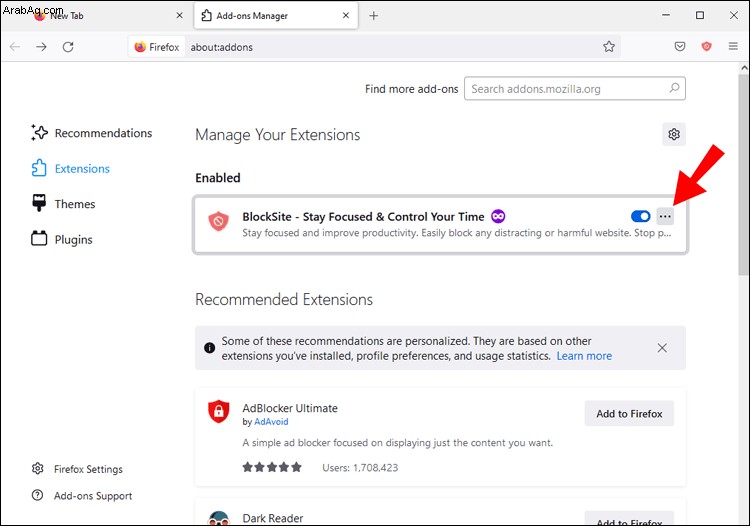Click scrollbar up arrow
Image resolution: width=750 pixels, height=526 pixels.
click(744, 68)
